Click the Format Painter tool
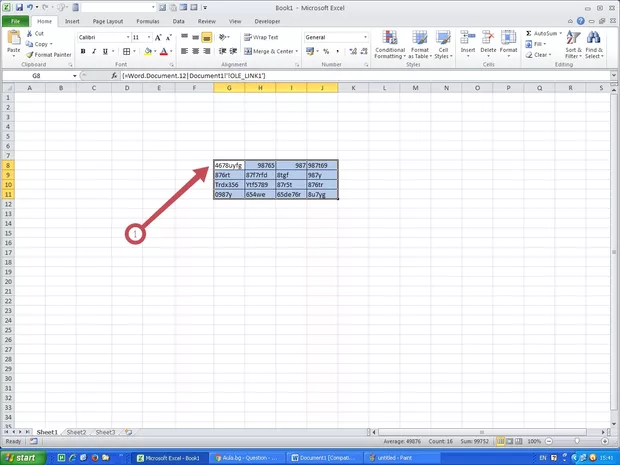 (50, 55)
